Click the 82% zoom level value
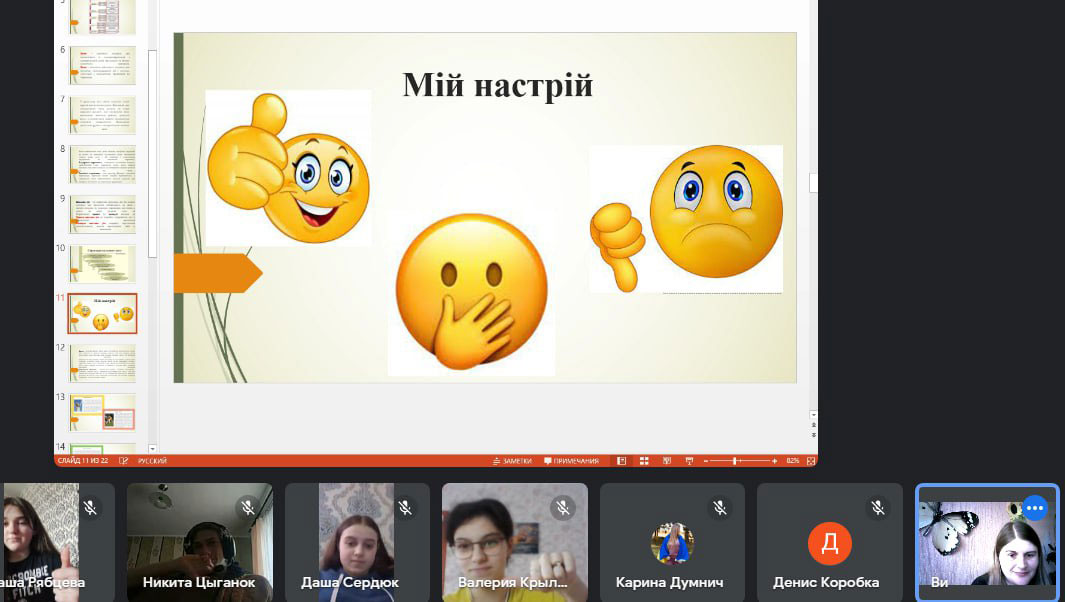 [x=793, y=461]
